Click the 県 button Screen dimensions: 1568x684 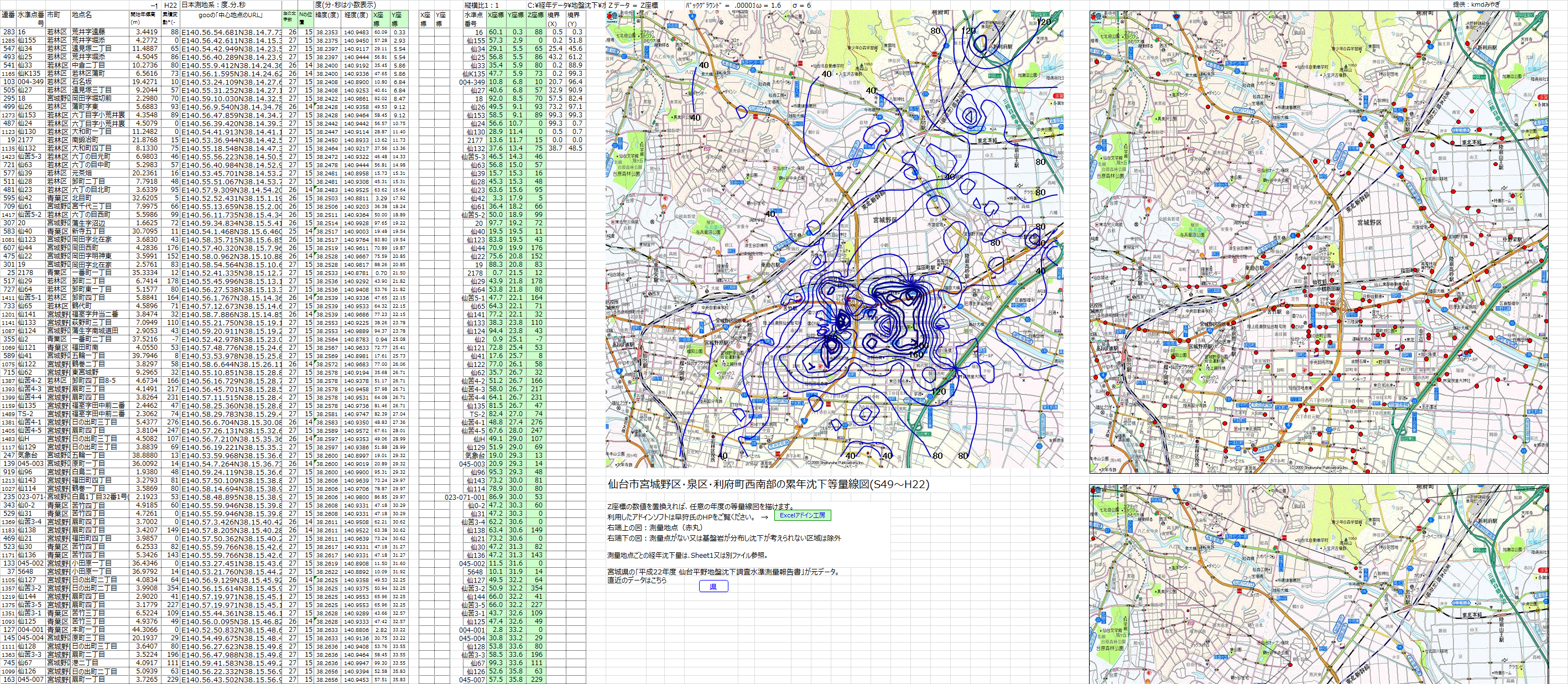coord(713,587)
